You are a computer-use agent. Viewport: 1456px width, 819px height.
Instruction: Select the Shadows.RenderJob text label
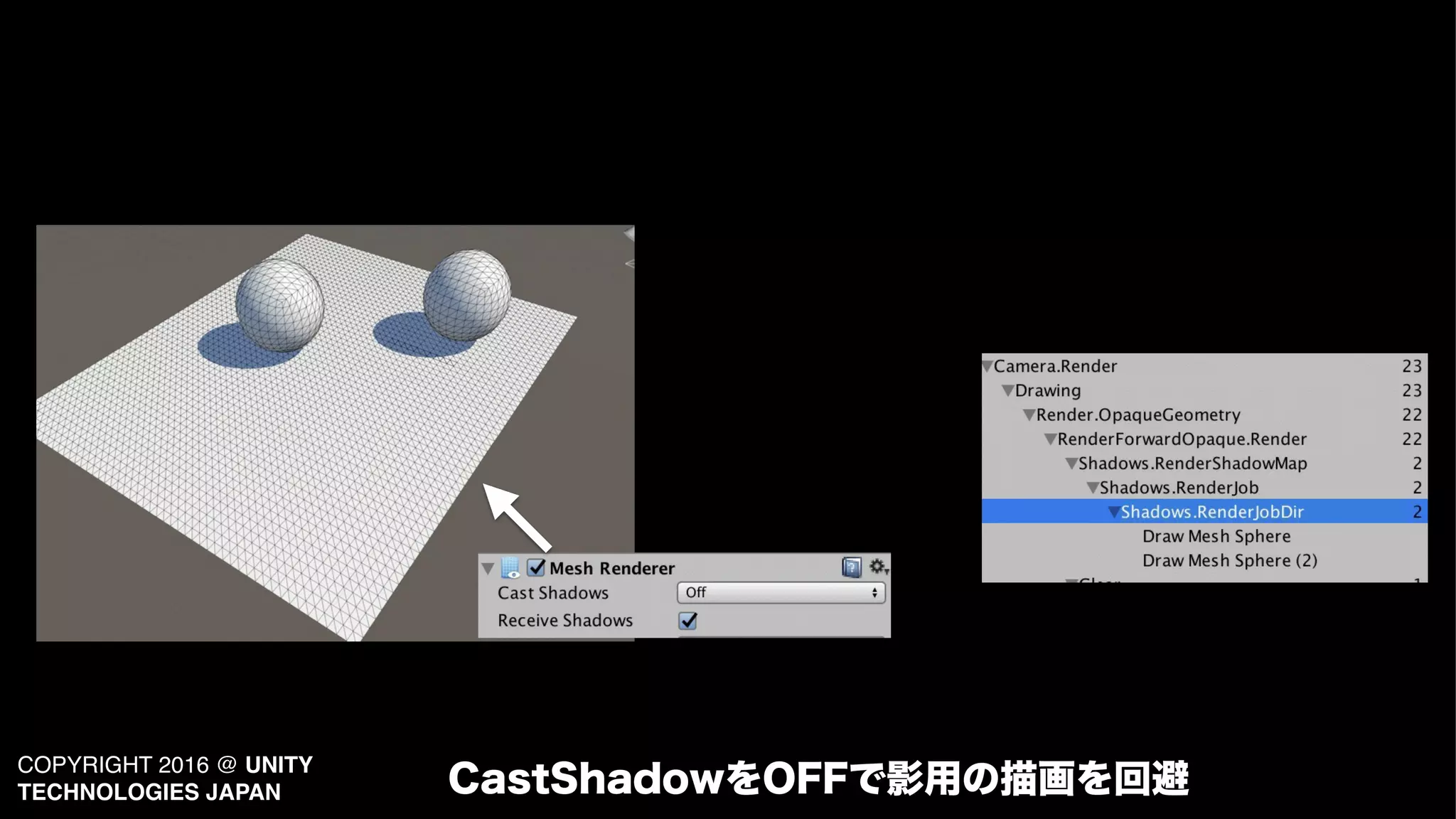(1179, 488)
